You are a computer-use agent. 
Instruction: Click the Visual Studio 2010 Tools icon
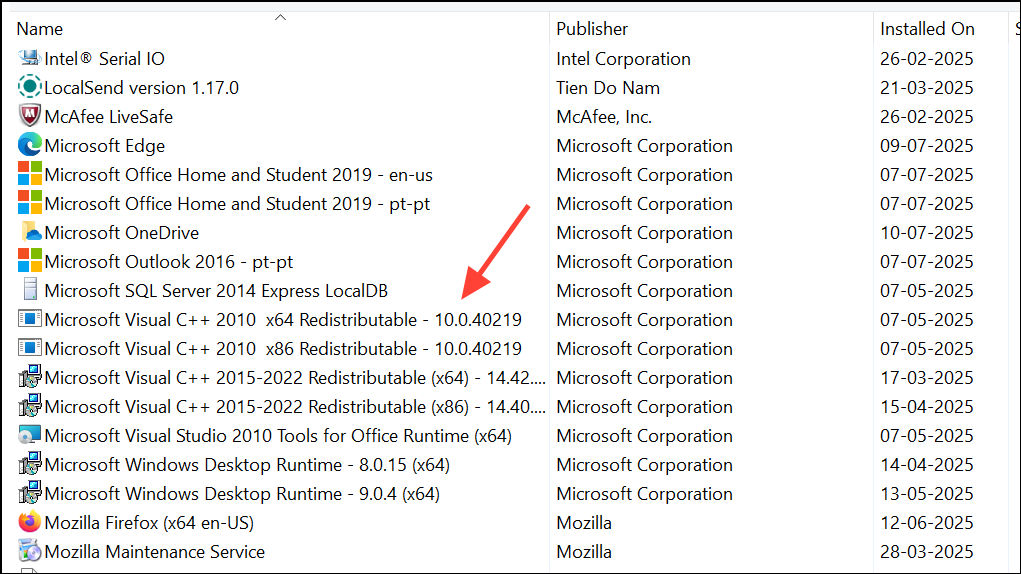[x=29, y=435]
